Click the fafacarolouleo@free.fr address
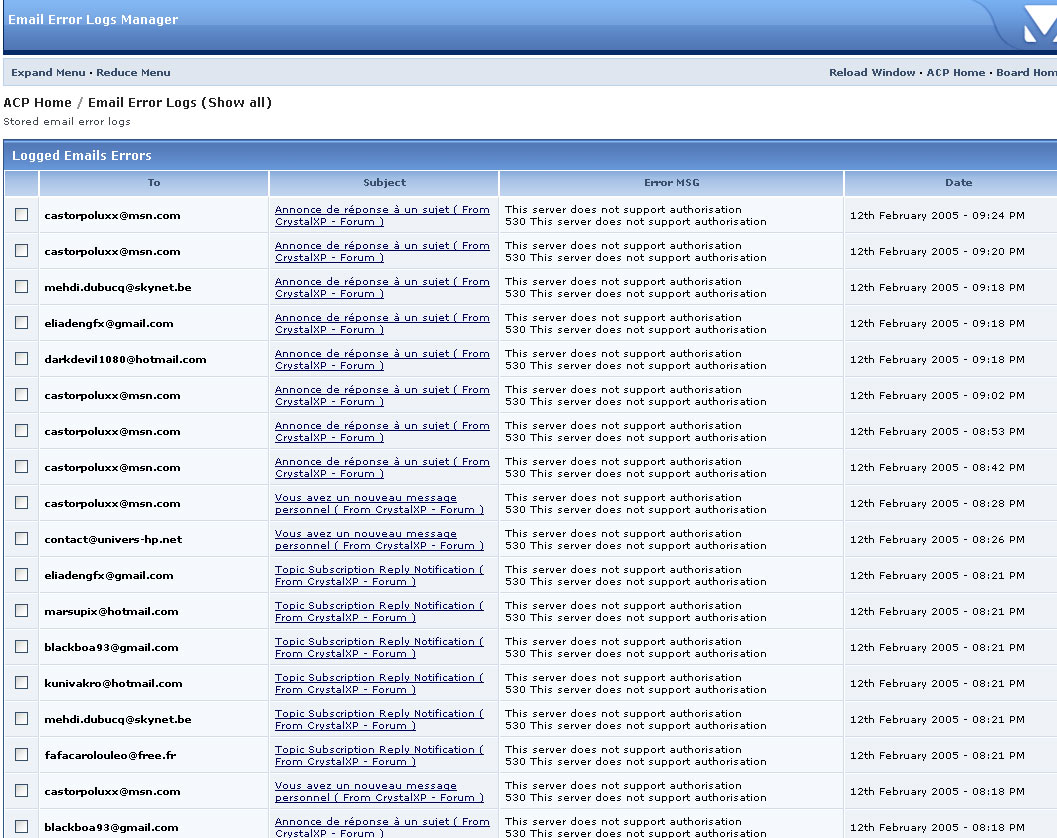This screenshot has height=838, width=1057. [x=111, y=755]
